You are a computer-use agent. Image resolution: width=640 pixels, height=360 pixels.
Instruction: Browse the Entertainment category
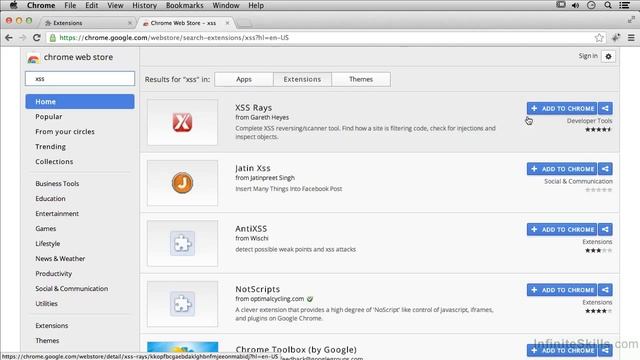[57, 213]
